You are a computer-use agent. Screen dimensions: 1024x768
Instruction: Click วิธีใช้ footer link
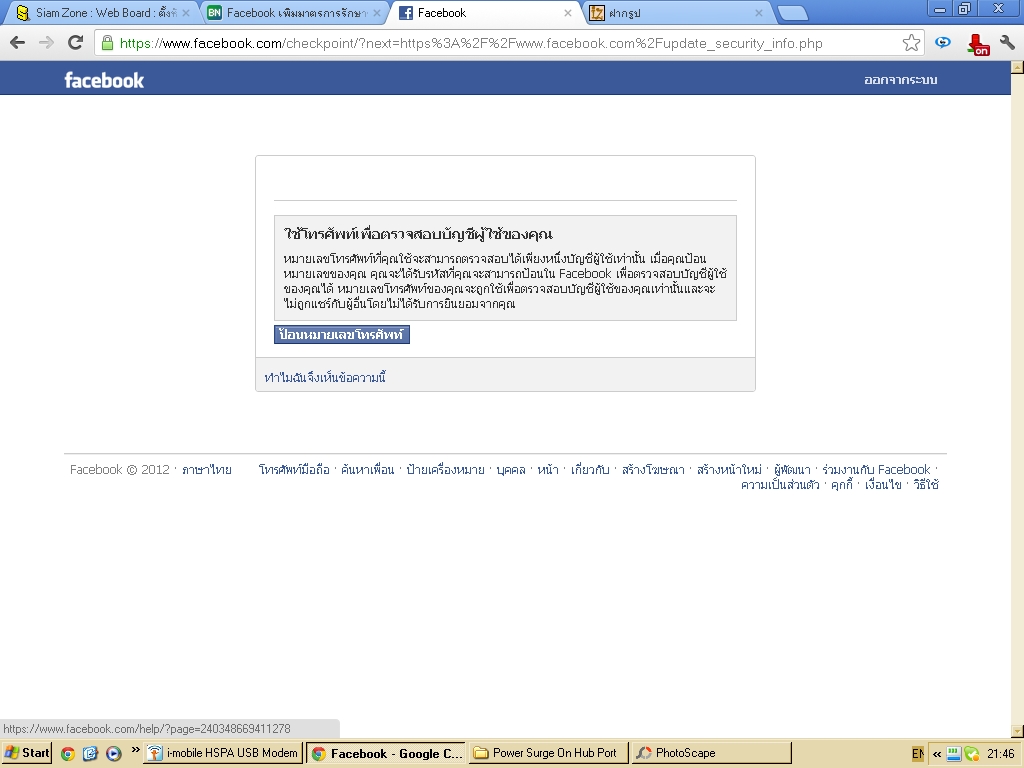click(x=926, y=485)
